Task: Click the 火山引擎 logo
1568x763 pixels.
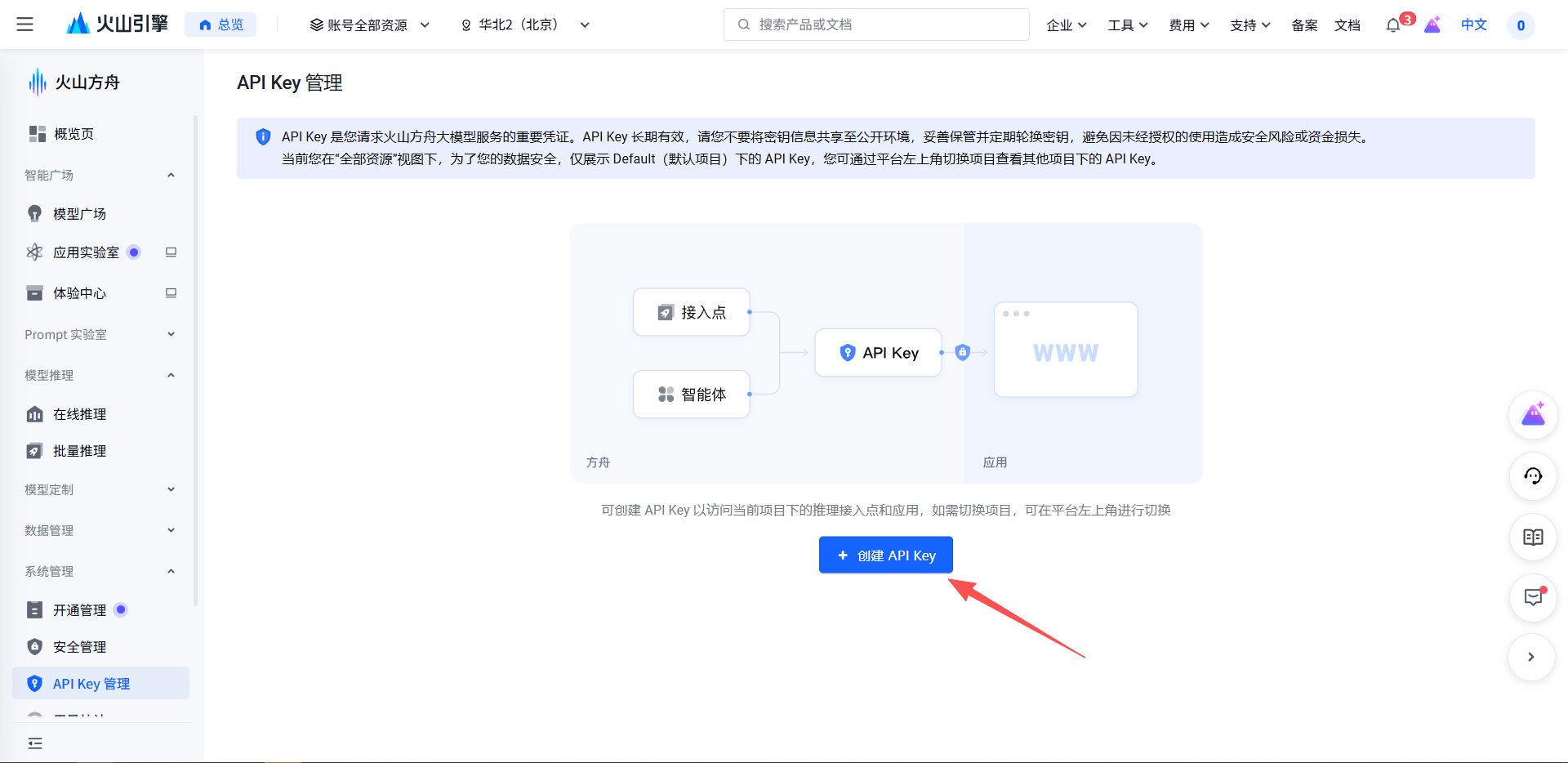Action: point(117,24)
